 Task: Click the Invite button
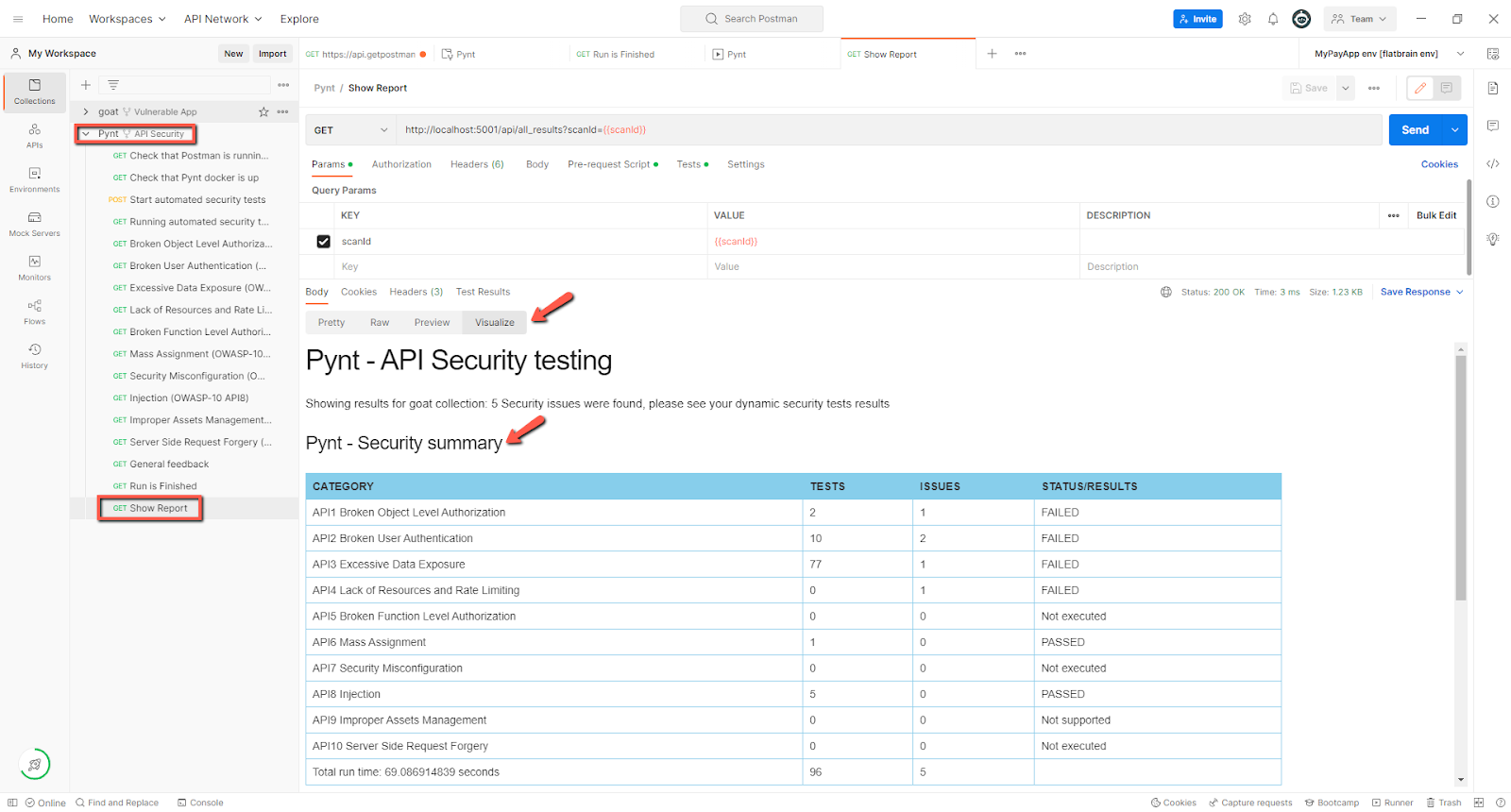click(x=1197, y=19)
